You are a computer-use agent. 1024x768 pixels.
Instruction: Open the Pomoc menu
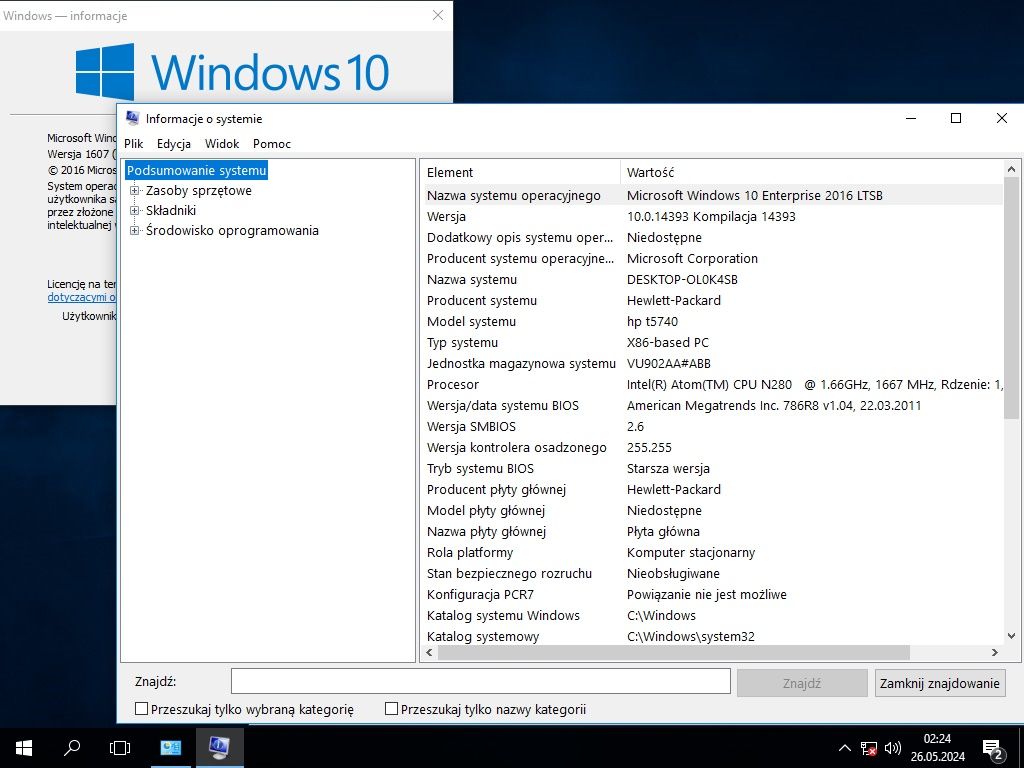(272, 144)
